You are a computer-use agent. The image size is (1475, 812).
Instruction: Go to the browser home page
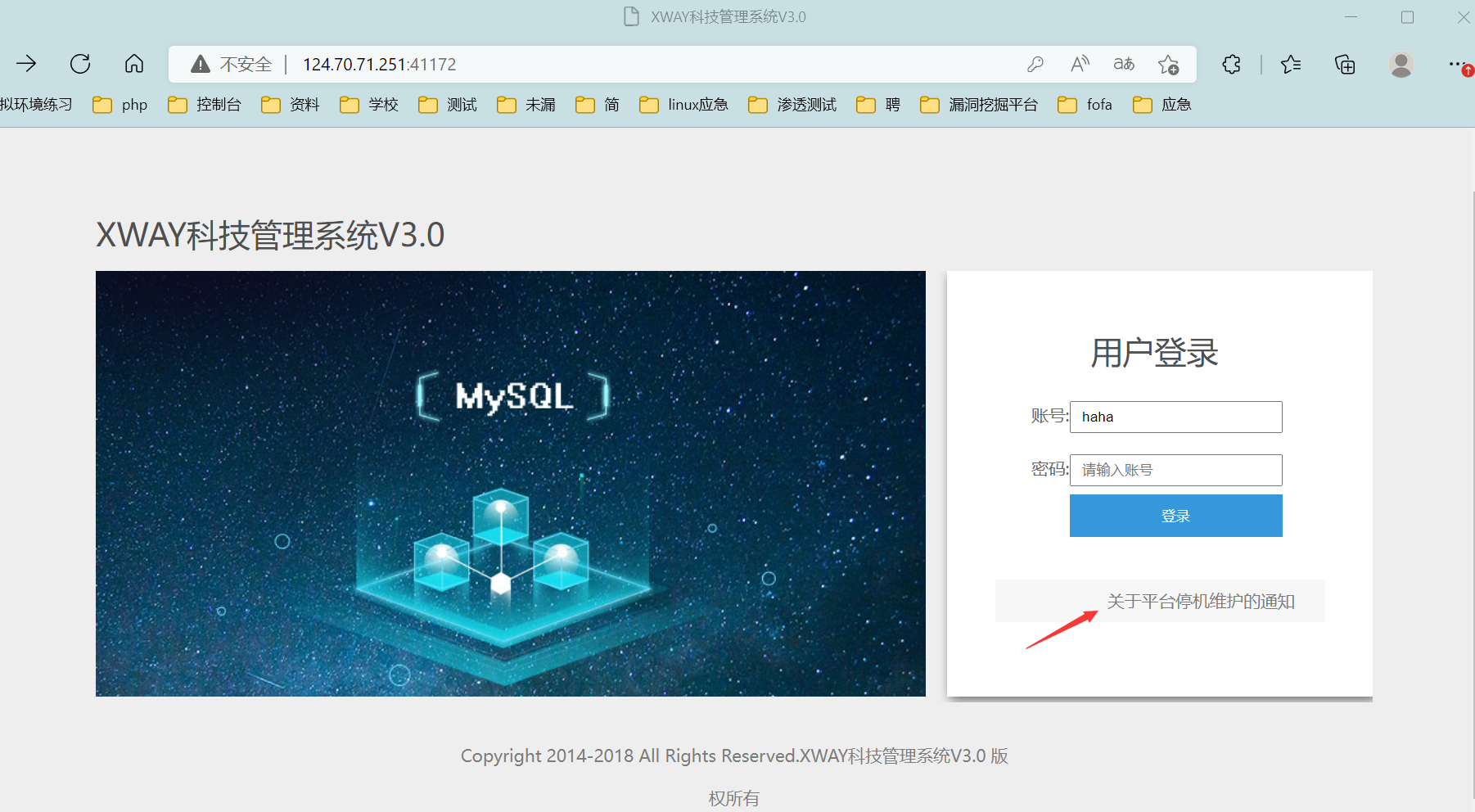point(134,64)
